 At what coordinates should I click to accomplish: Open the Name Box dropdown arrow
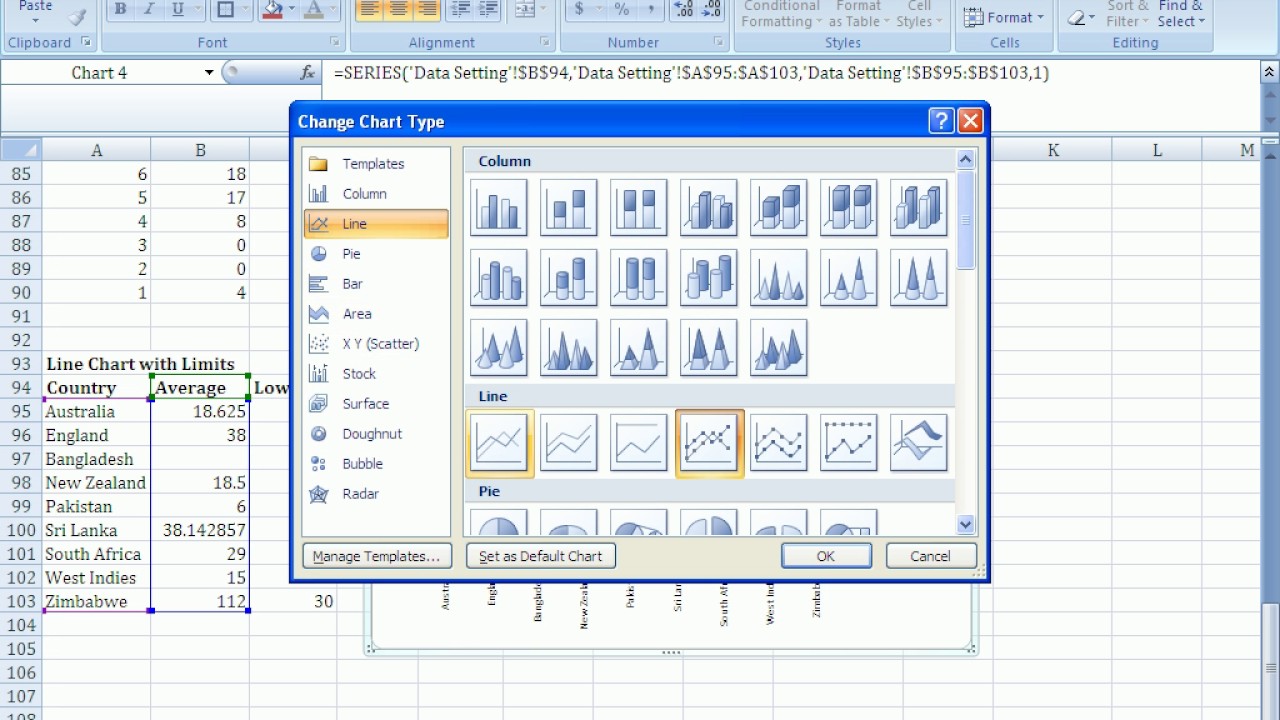209,73
